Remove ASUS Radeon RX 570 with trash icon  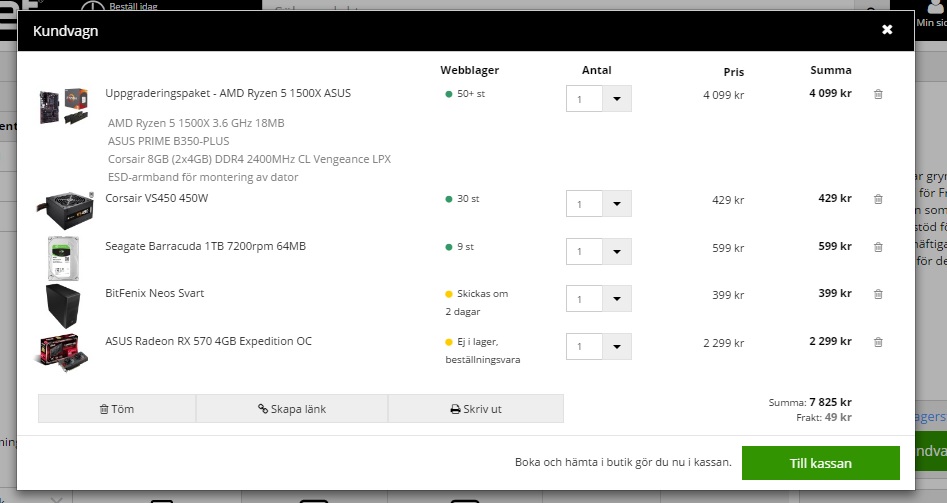point(878,342)
